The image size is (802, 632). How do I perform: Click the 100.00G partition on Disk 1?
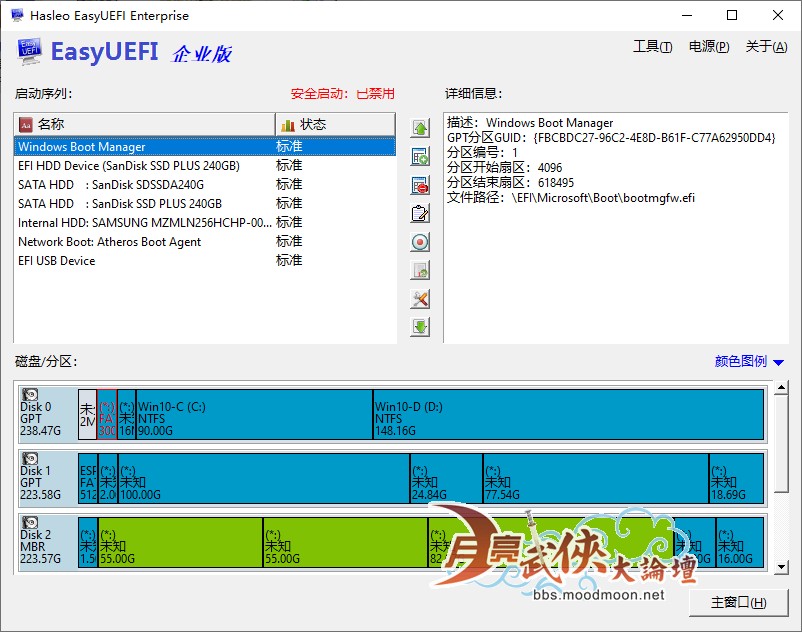click(264, 478)
